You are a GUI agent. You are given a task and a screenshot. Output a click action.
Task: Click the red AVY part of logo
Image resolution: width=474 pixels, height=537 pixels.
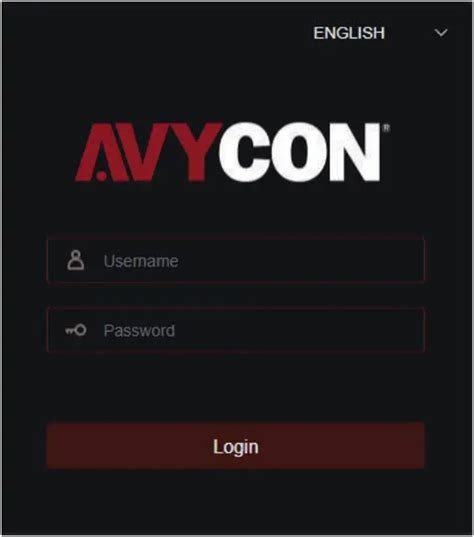coord(148,152)
